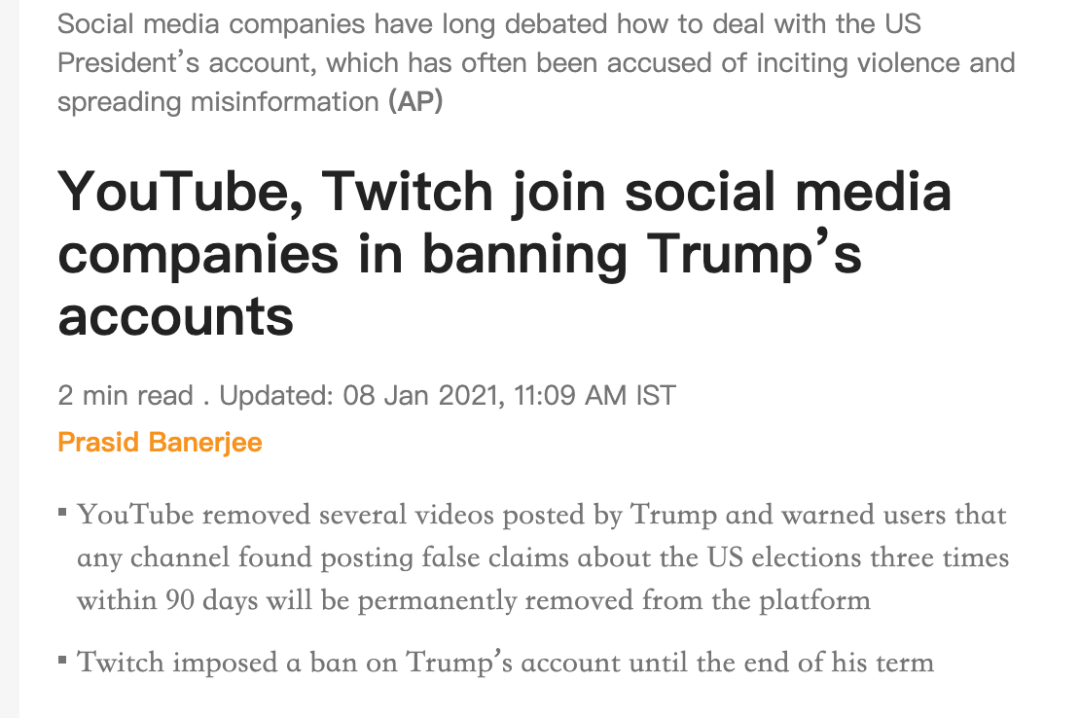
Task: Click the word 'Twitch' in the headline
Action: tap(407, 192)
